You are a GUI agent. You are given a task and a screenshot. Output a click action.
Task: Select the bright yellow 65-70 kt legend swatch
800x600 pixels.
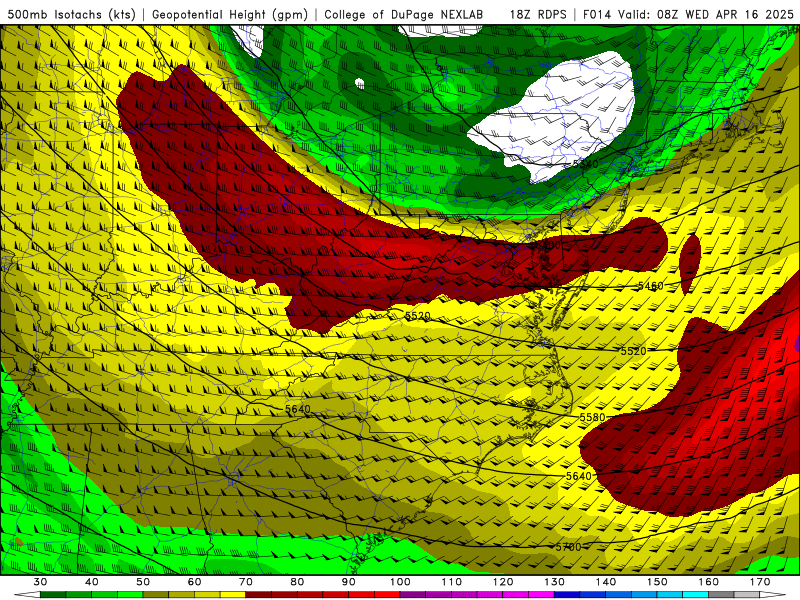pos(233,595)
